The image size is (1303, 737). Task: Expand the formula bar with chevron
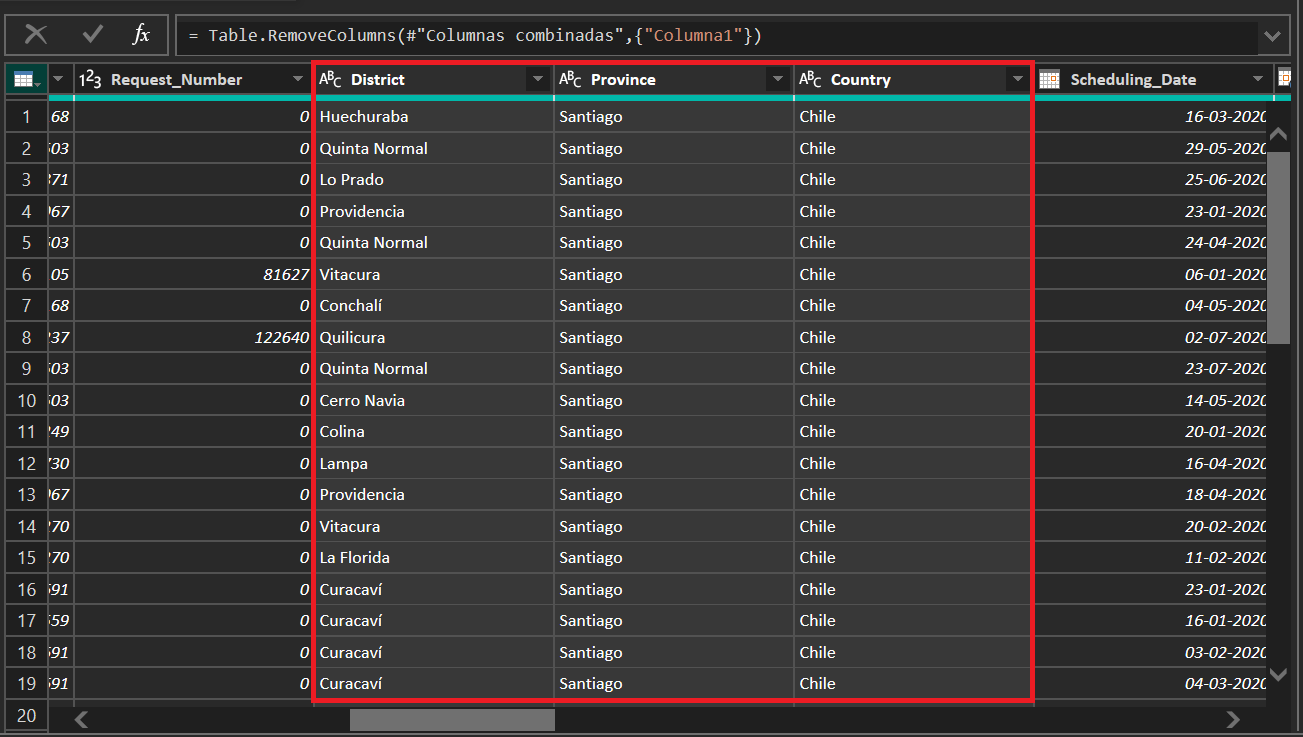click(1272, 36)
